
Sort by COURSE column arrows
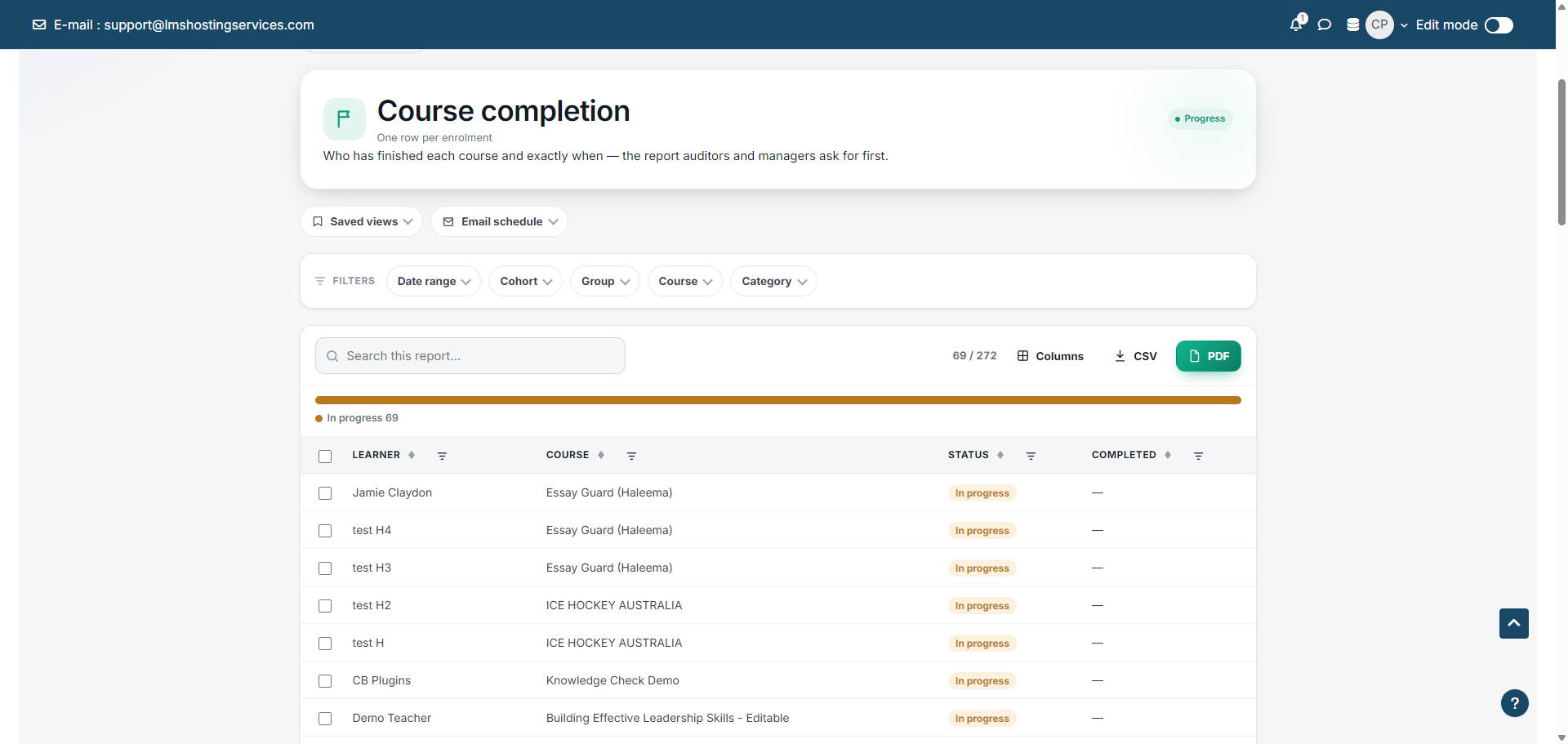[601, 455]
